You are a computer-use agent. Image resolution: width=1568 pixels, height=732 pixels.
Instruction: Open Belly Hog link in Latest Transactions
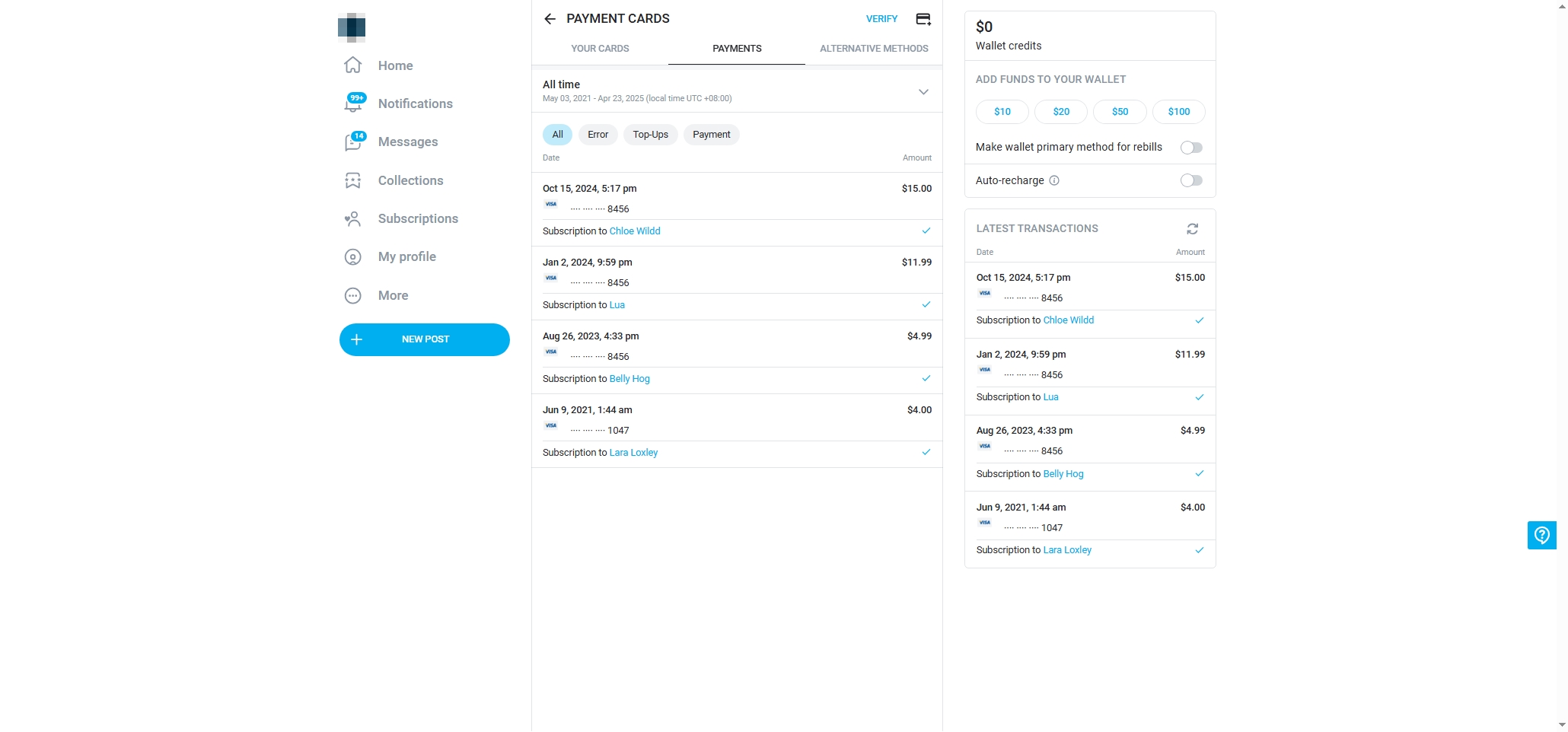pos(1063,474)
